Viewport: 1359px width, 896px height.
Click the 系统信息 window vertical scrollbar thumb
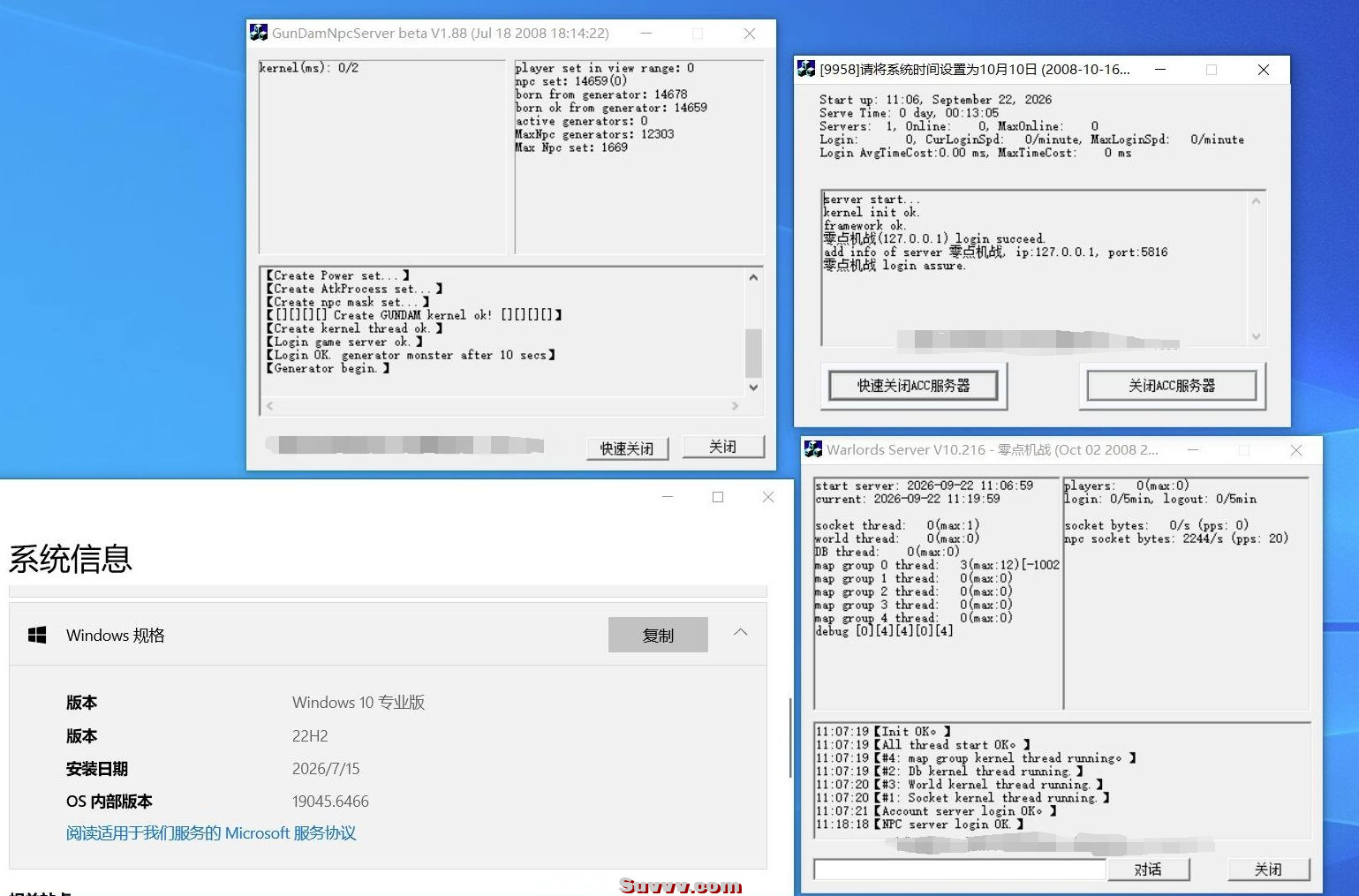[789, 738]
